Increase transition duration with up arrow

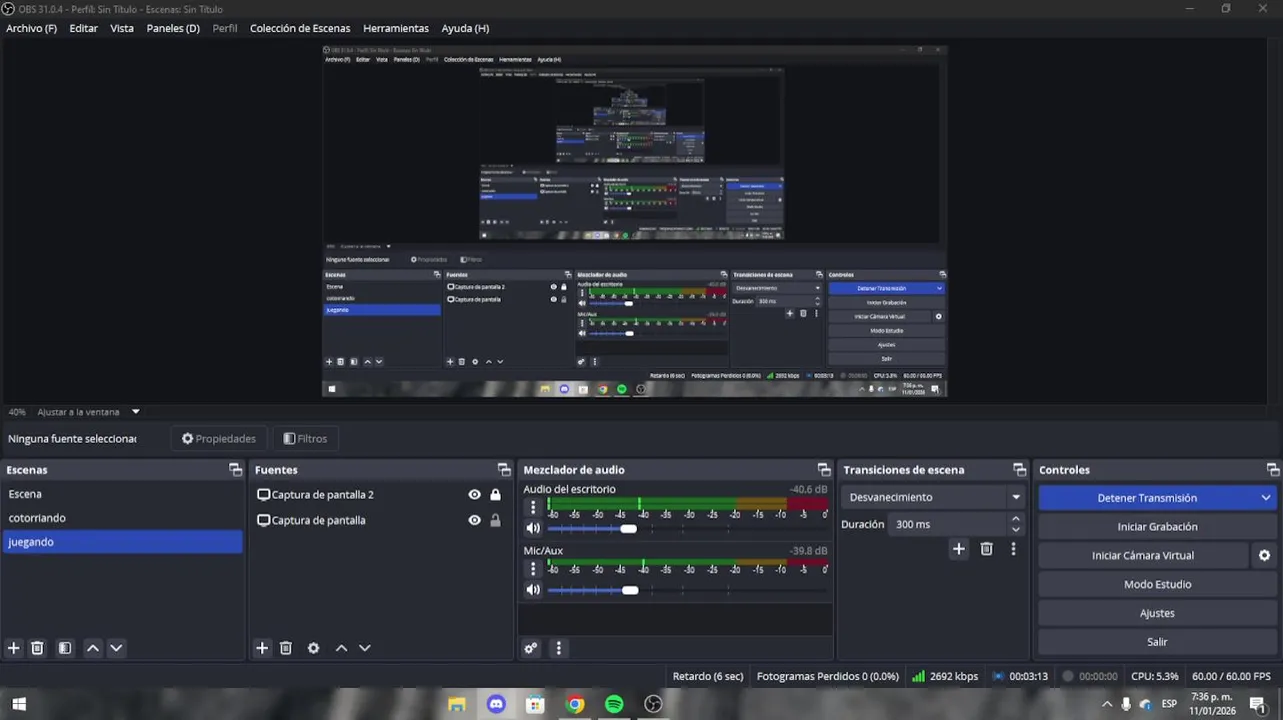(x=1016, y=519)
